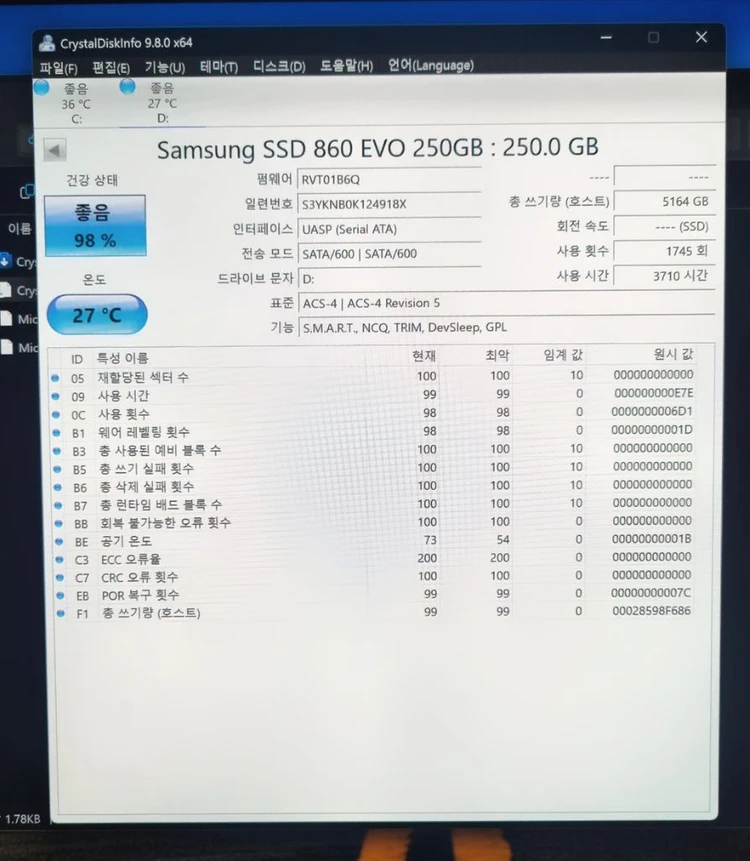Select row B6 총 삭제 실패 횟수

[x=373, y=485]
